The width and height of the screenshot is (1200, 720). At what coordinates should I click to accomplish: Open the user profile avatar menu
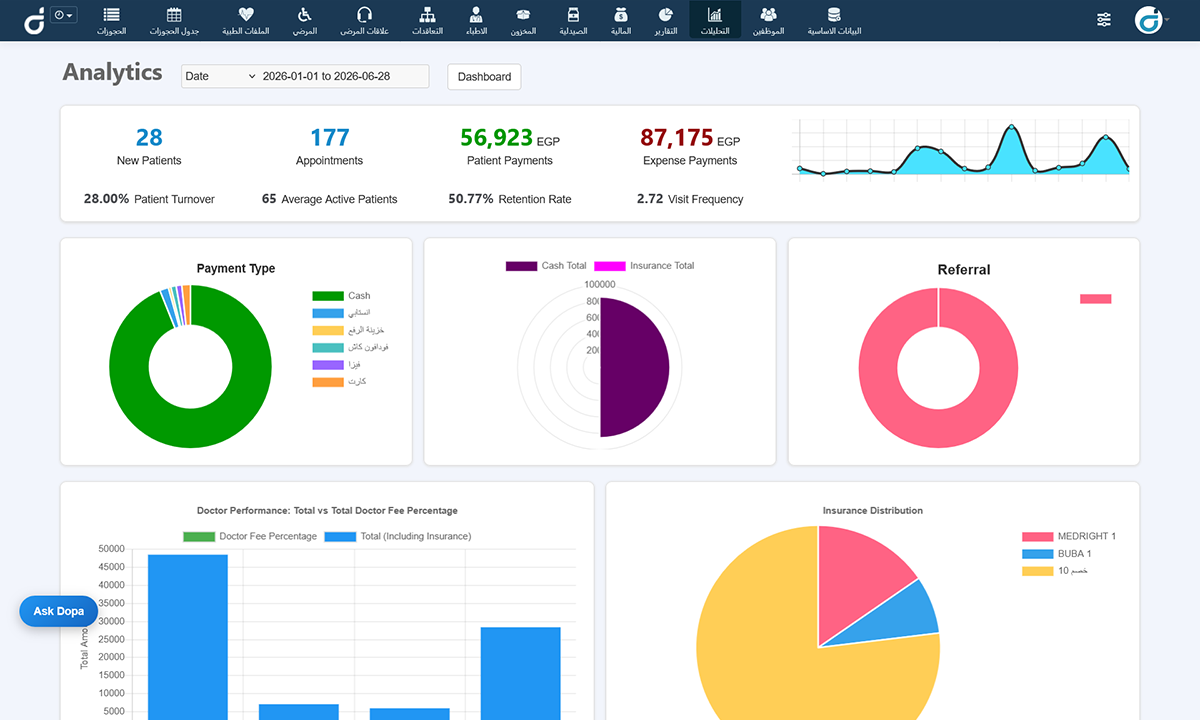coord(1152,20)
